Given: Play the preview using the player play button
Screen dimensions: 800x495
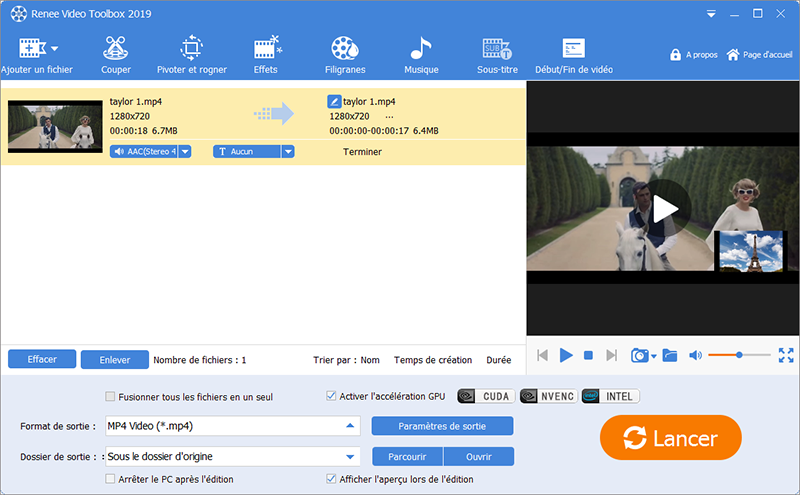Looking at the screenshot, I should (x=566, y=355).
